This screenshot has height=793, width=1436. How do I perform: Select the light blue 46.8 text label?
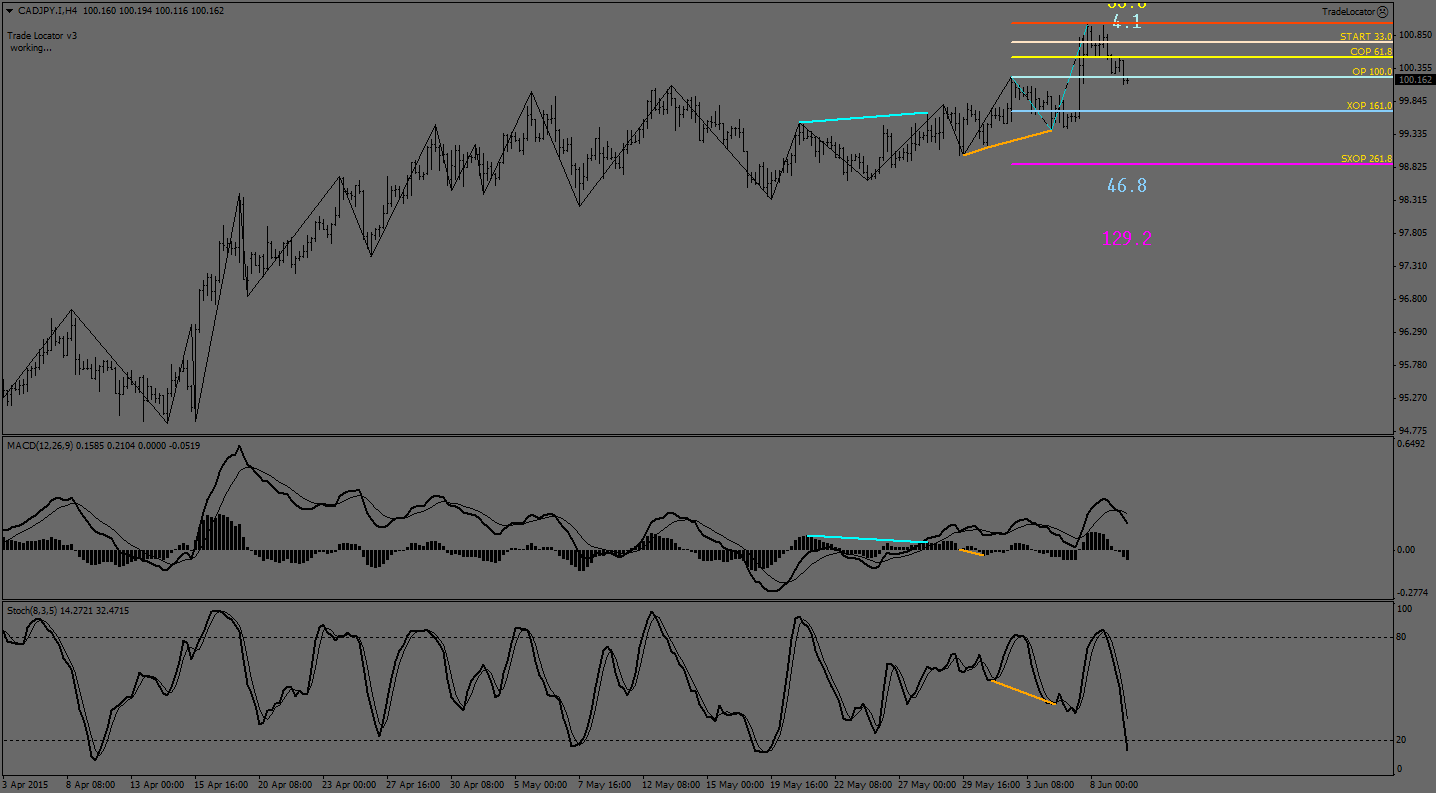[1126, 185]
